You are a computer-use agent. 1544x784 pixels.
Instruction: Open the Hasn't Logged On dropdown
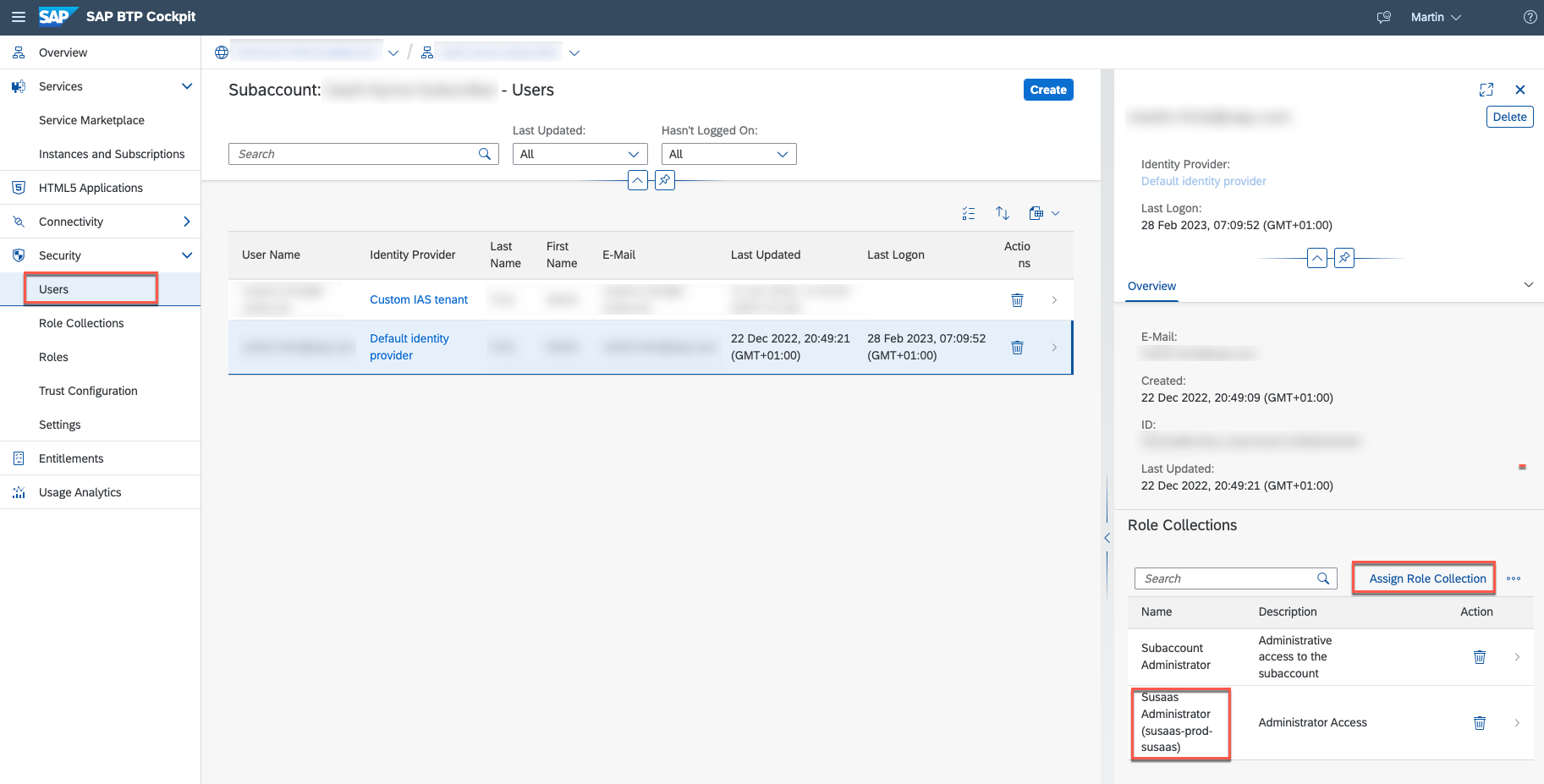point(729,154)
